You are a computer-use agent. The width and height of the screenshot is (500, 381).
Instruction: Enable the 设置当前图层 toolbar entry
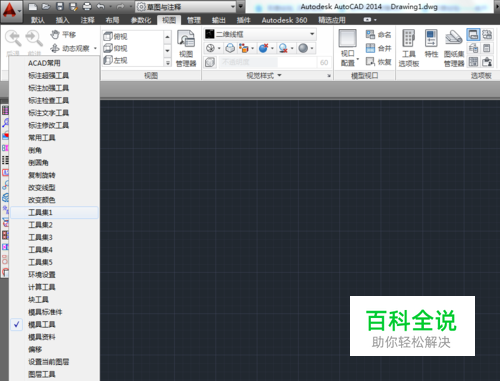tap(54, 362)
